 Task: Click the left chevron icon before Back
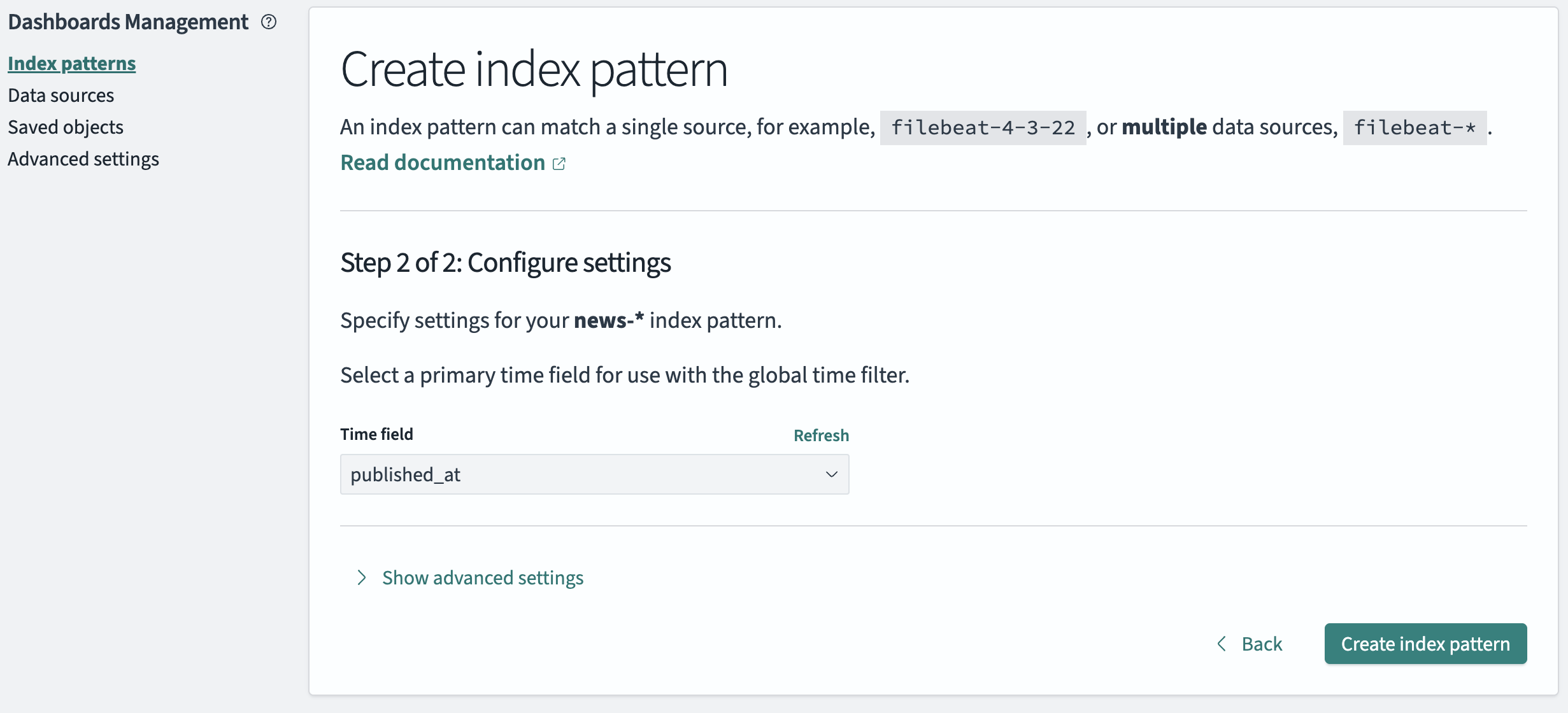coord(1222,644)
